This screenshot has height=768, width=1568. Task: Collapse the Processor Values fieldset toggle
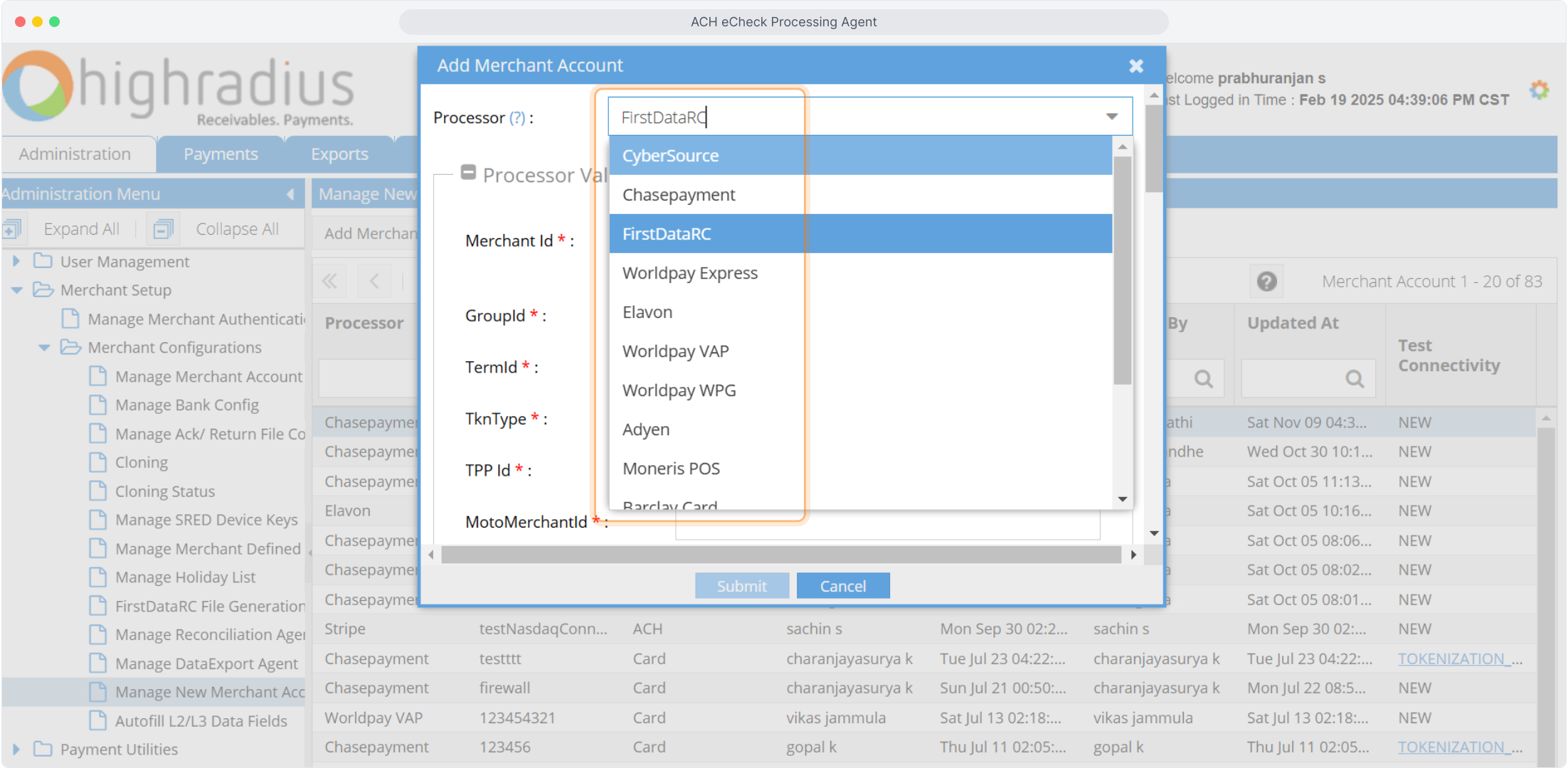click(468, 172)
